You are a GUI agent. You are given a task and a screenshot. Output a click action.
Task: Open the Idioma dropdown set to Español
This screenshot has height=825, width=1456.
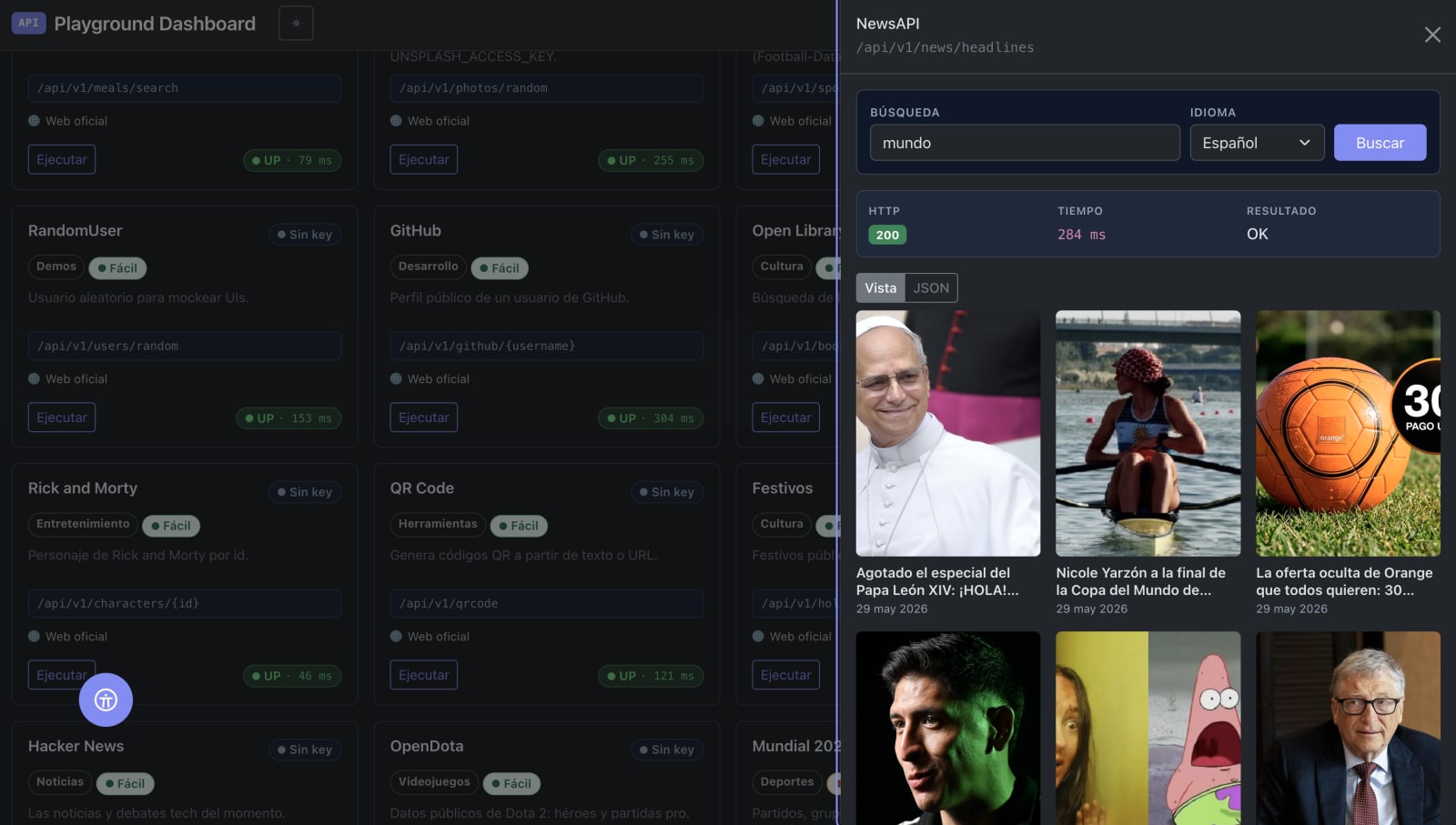click(1257, 143)
